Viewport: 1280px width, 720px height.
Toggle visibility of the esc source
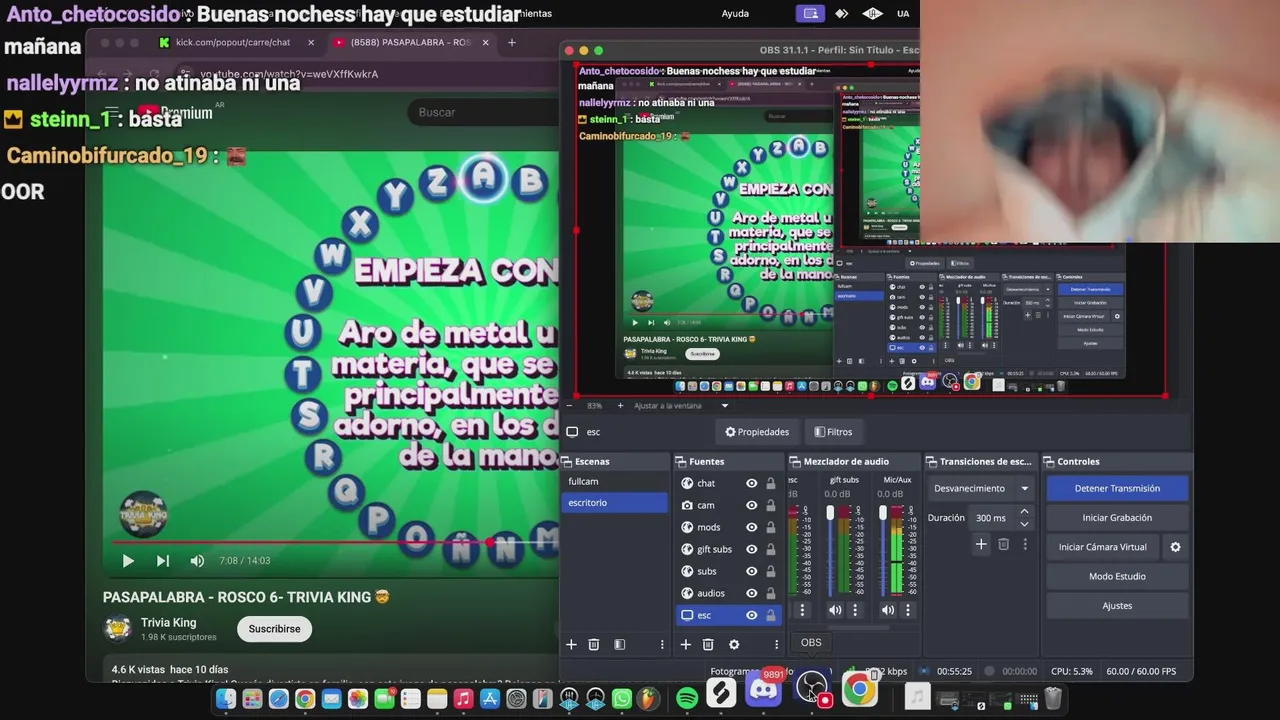pyautogui.click(x=752, y=615)
